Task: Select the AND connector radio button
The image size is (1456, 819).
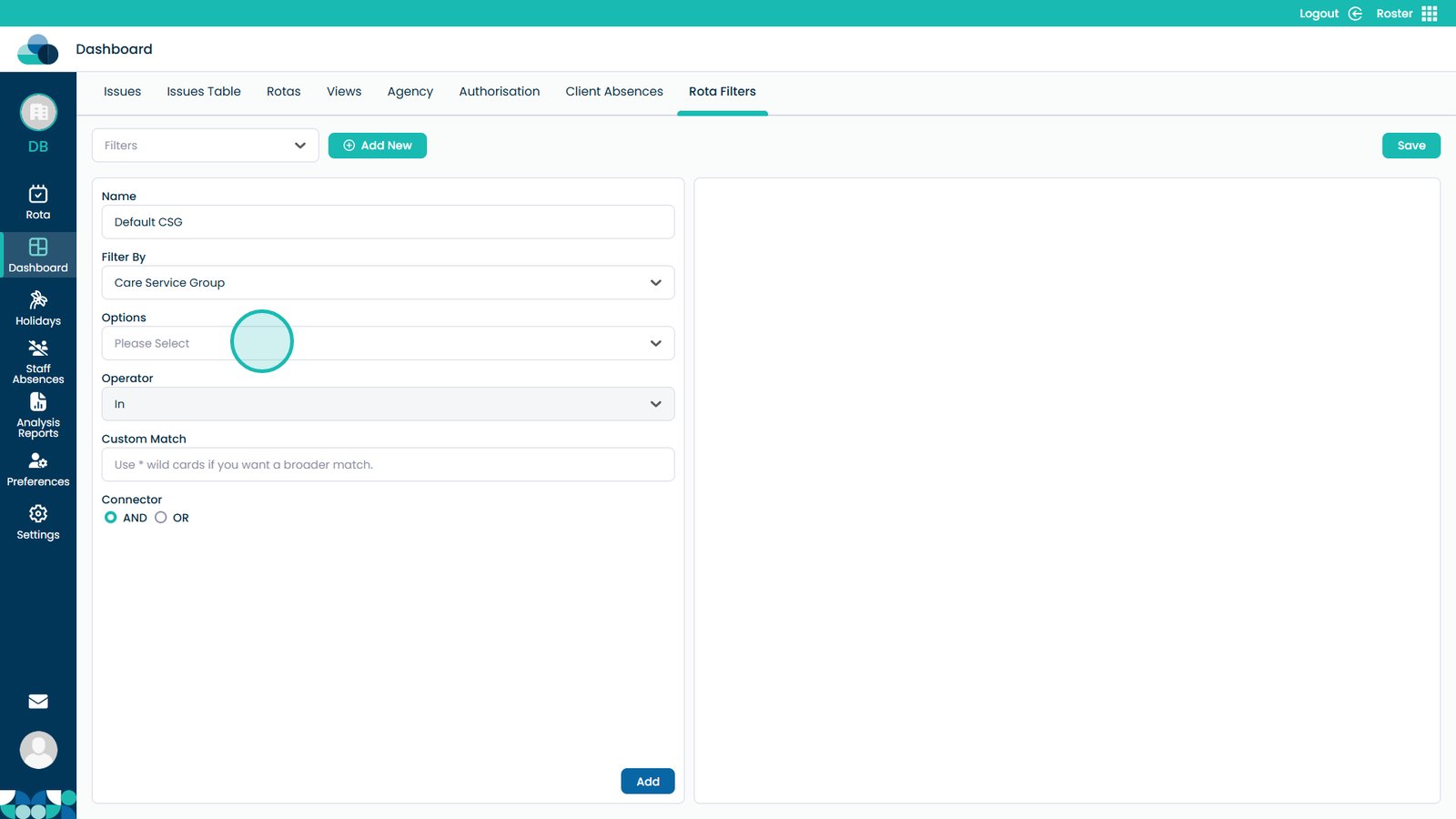Action: click(111, 518)
